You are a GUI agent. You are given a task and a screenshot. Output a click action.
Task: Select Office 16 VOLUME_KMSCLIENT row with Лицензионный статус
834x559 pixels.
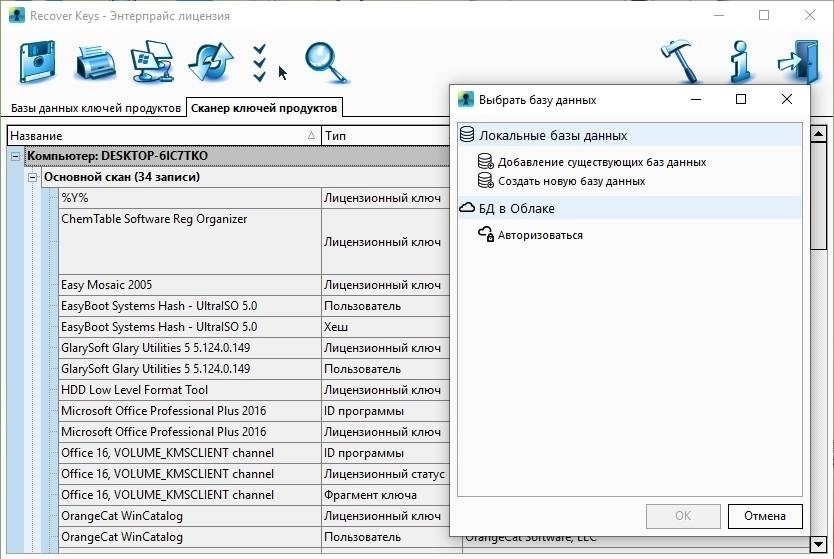[253, 474]
